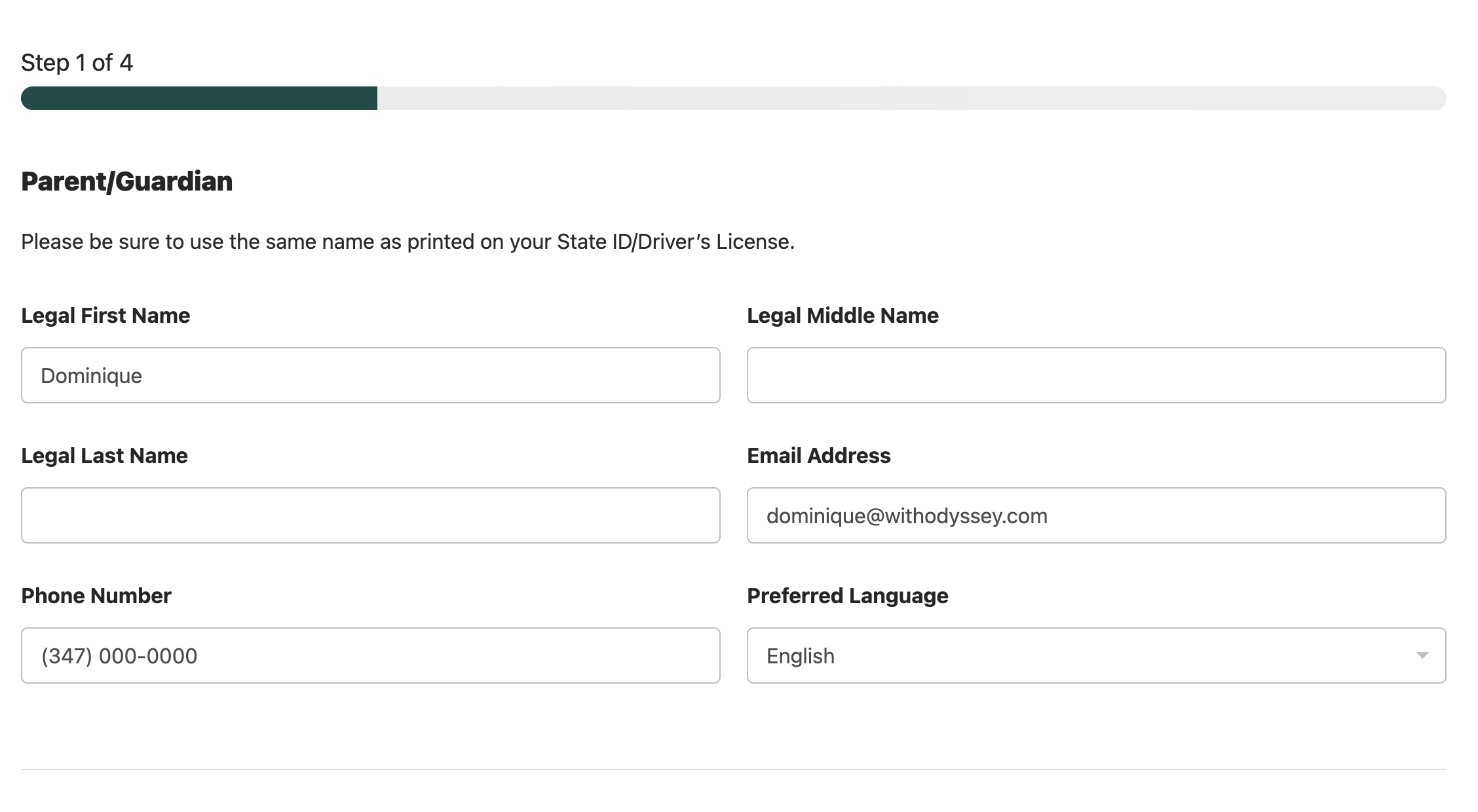Viewport: 1478px width, 812px height.
Task: Click the step progress bar
Action: click(x=734, y=98)
